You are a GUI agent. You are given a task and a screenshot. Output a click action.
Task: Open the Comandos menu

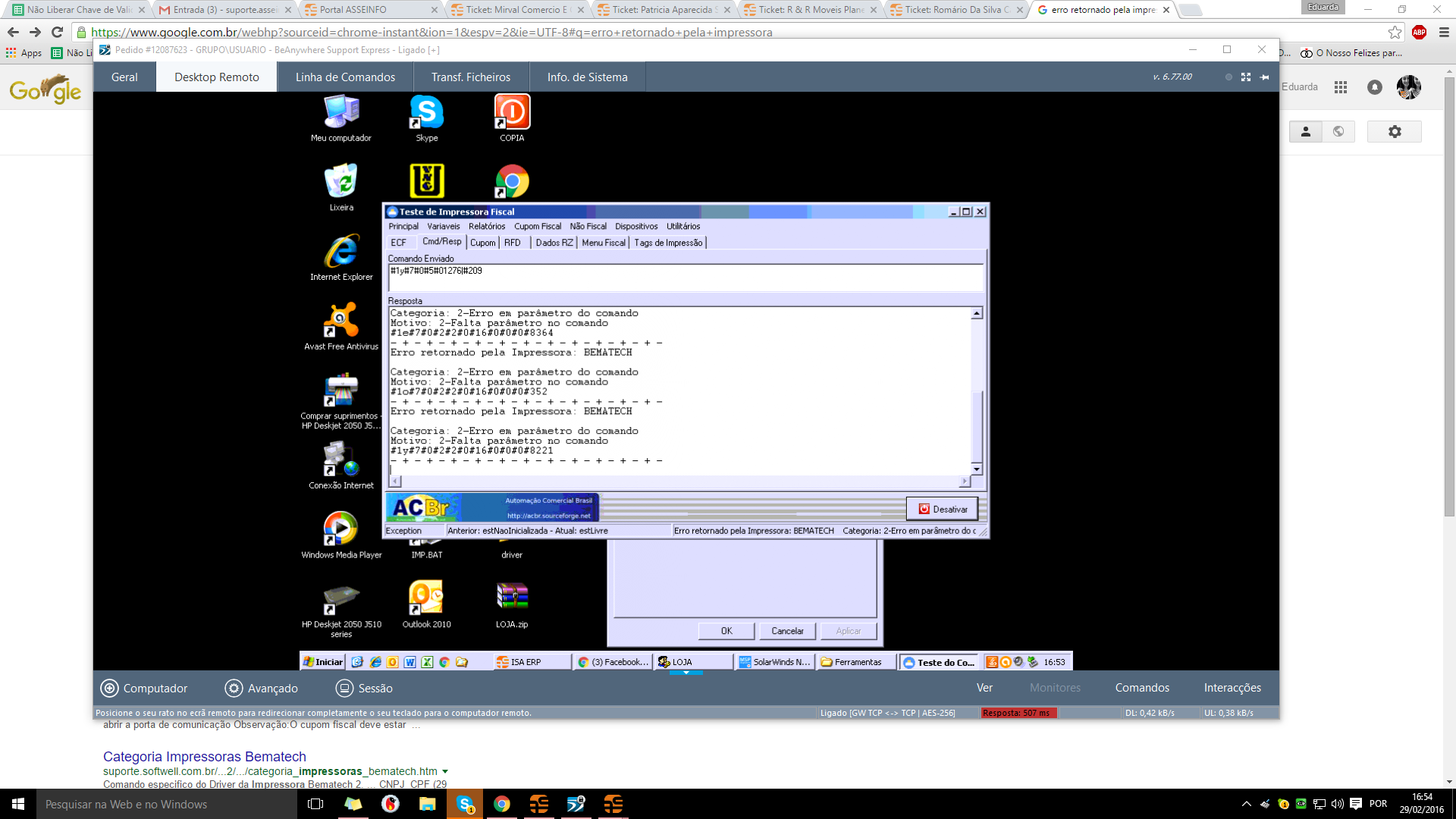(x=1142, y=688)
